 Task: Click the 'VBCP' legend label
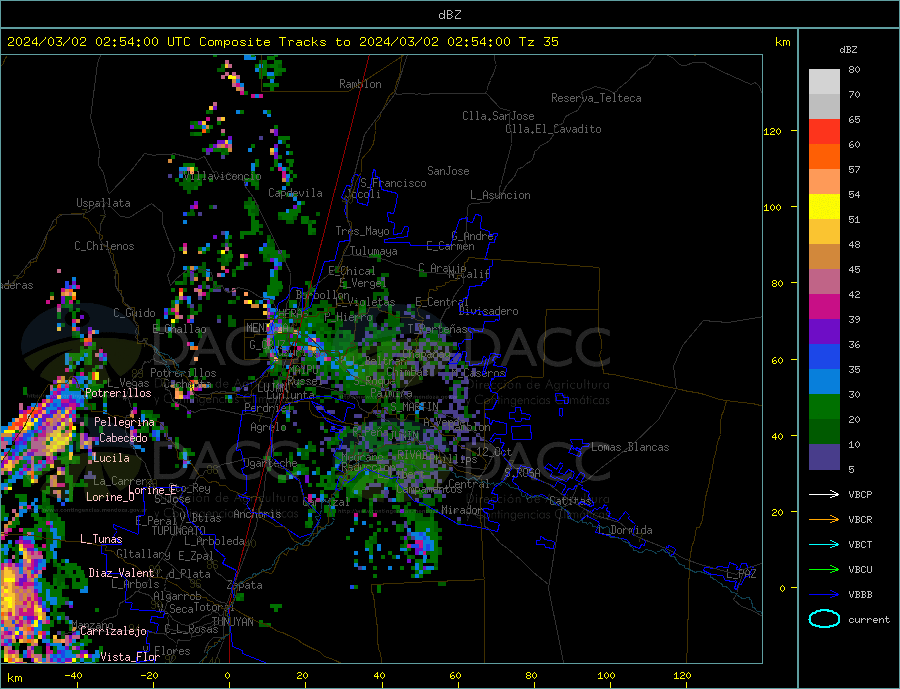coord(860,494)
